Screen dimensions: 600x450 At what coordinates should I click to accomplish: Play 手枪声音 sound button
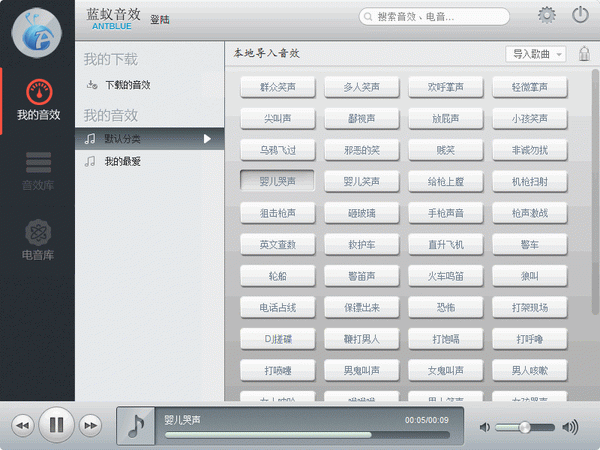[x=446, y=213]
